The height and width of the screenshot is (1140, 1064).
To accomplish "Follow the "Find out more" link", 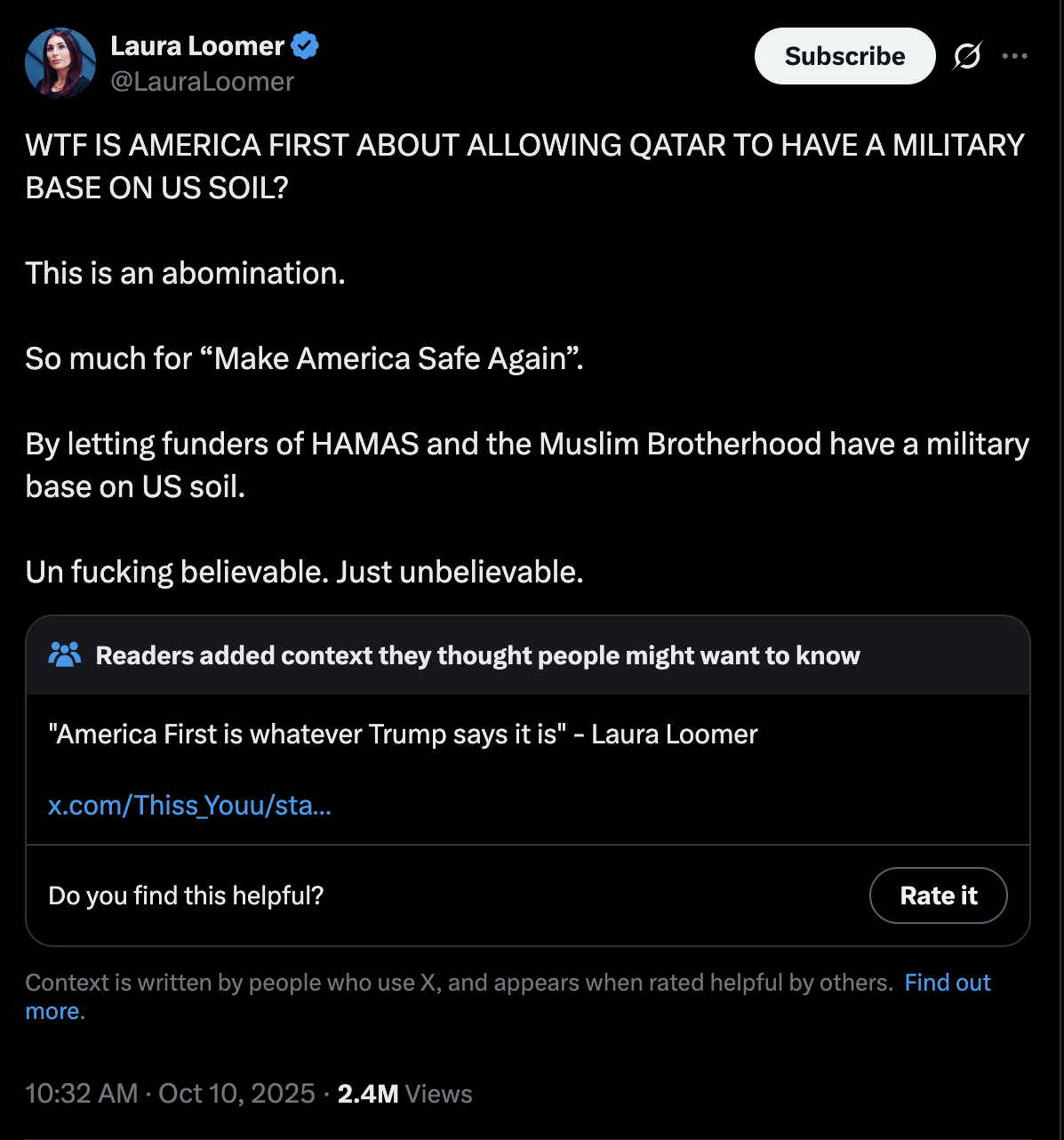I will 947,983.
